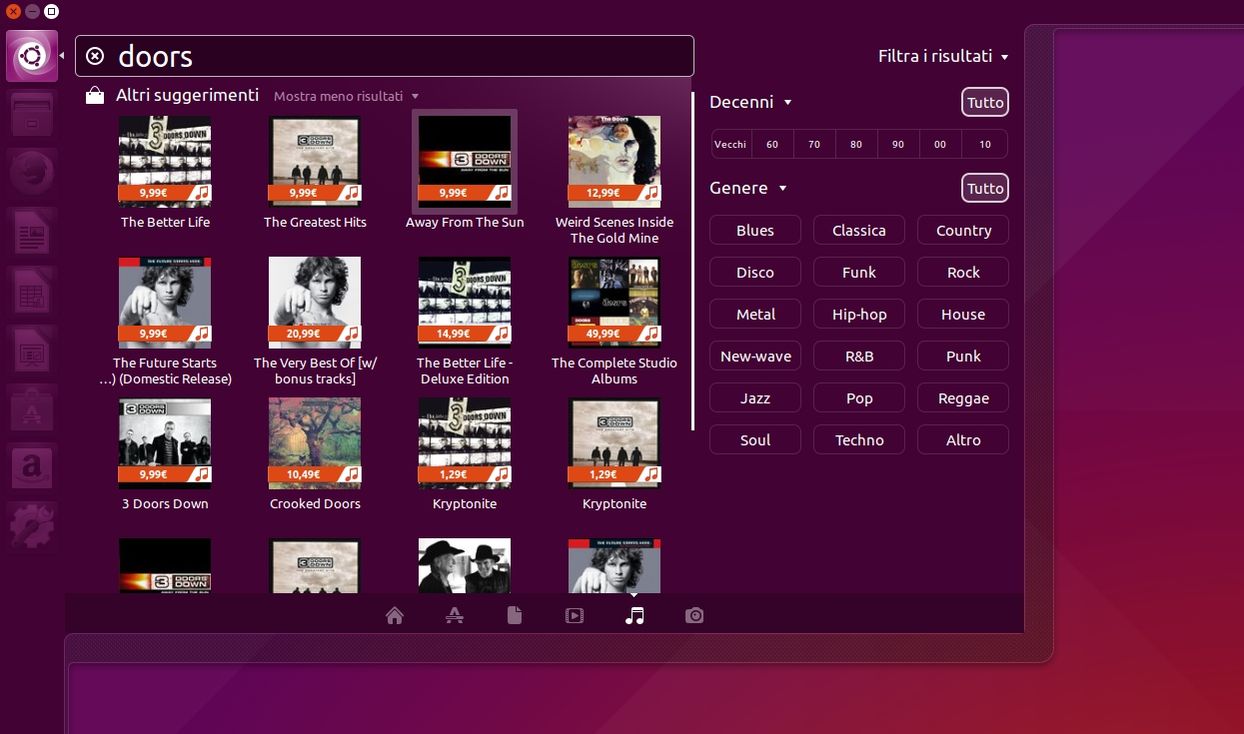Select the Music lens tab
The width and height of the screenshot is (1244, 734).
[634, 616]
